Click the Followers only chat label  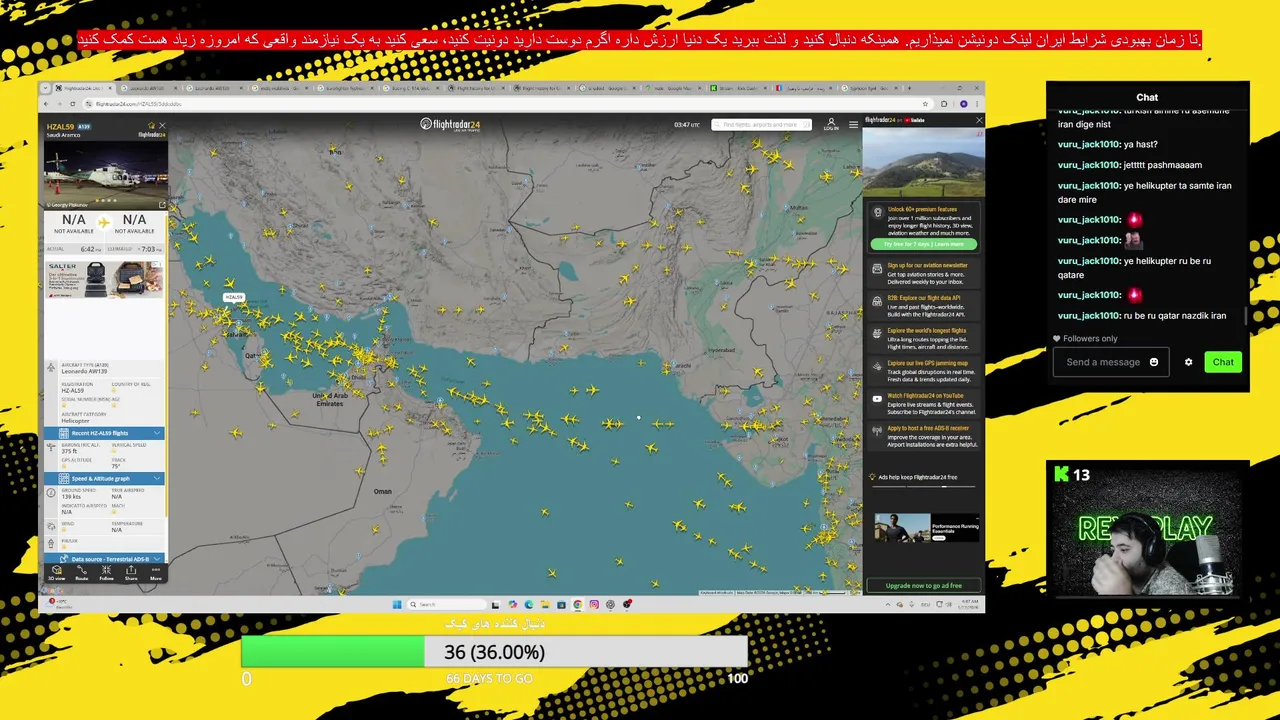1090,338
